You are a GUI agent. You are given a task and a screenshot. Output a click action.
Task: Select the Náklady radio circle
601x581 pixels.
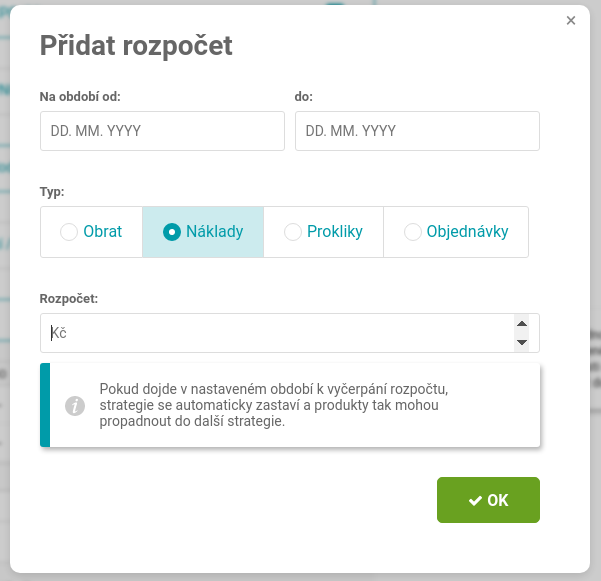pyautogui.click(x=172, y=232)
